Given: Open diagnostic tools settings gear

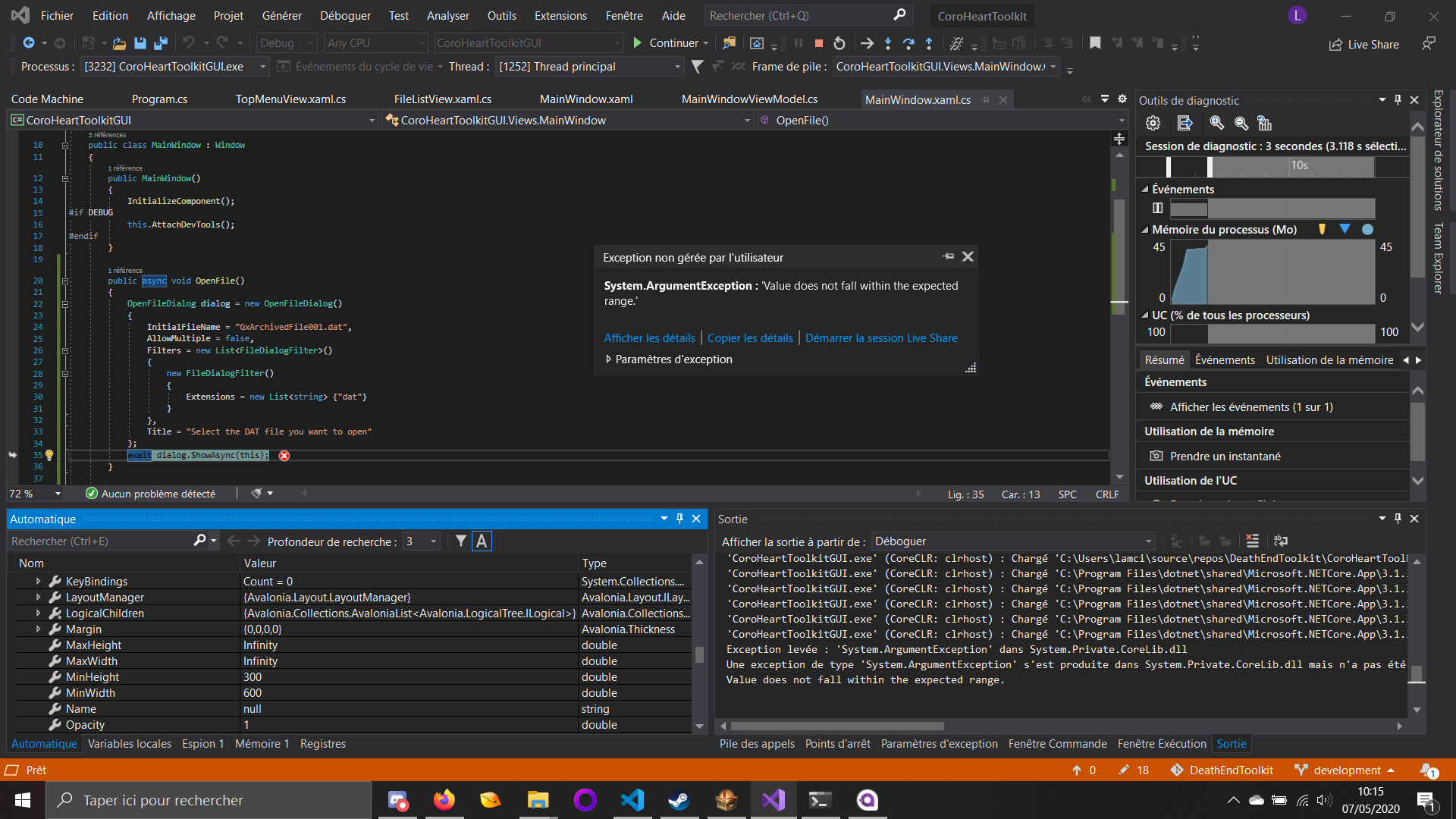Looking at the screenshot, I should coord(1153,123).
